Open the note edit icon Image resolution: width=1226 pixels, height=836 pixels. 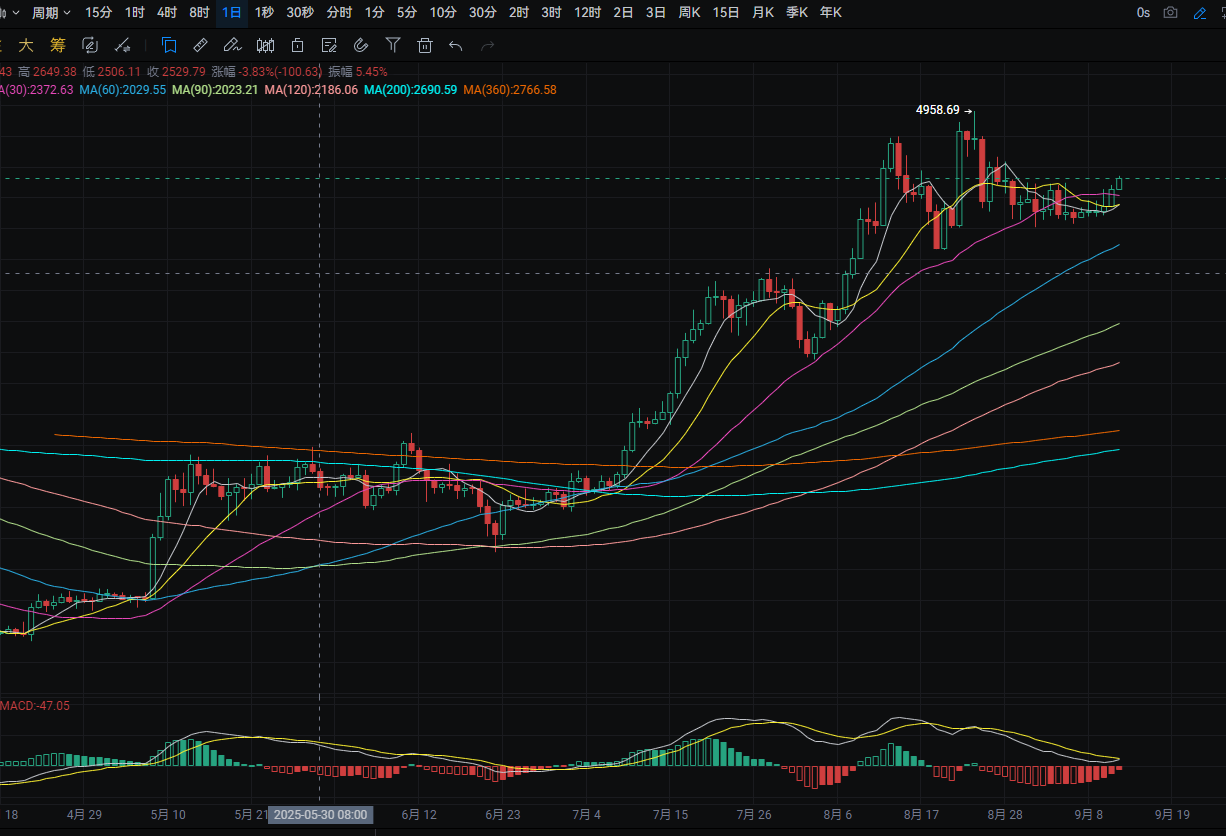pos(329,45)
